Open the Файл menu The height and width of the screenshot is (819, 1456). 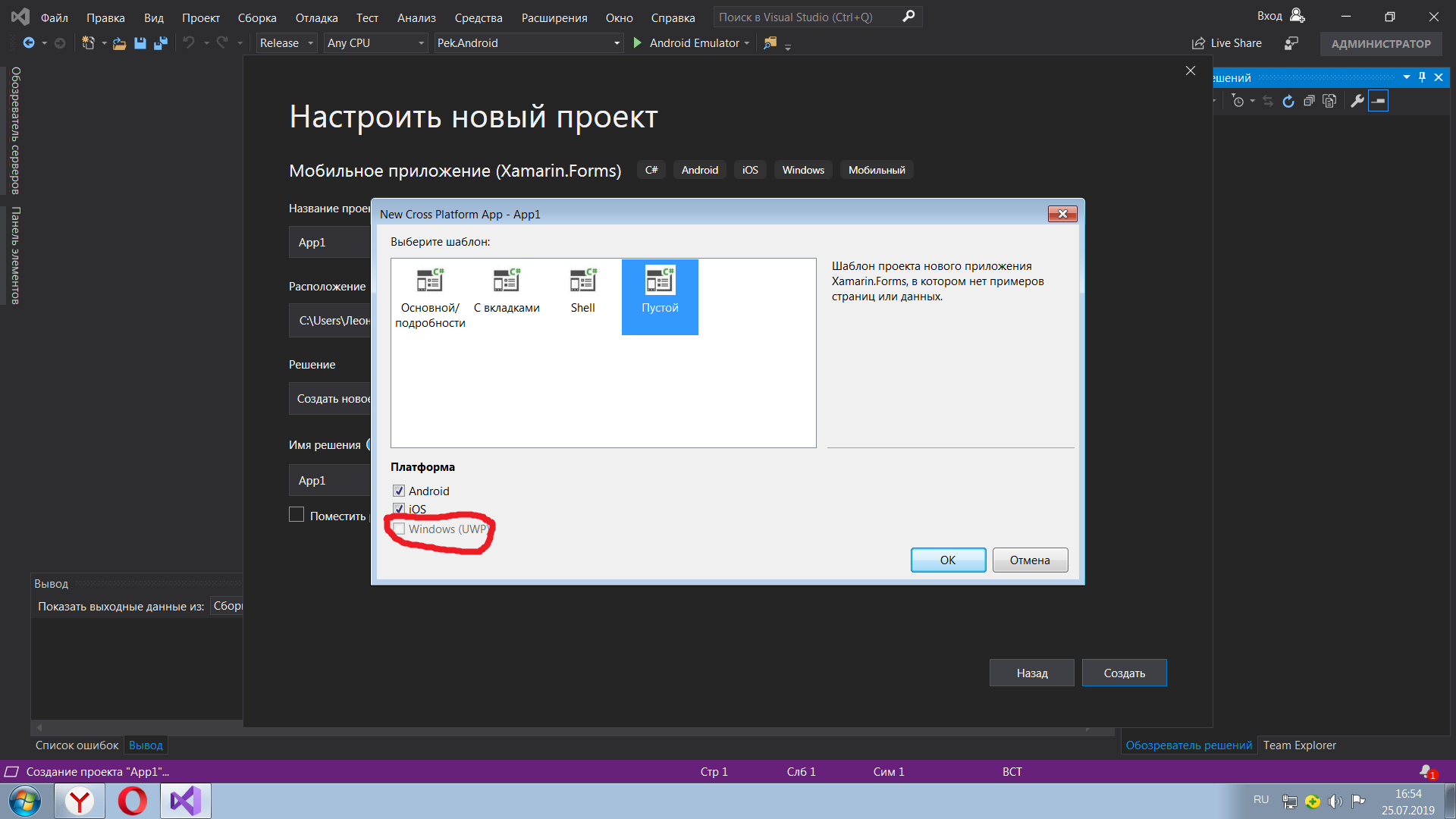(x=55, y=17)
